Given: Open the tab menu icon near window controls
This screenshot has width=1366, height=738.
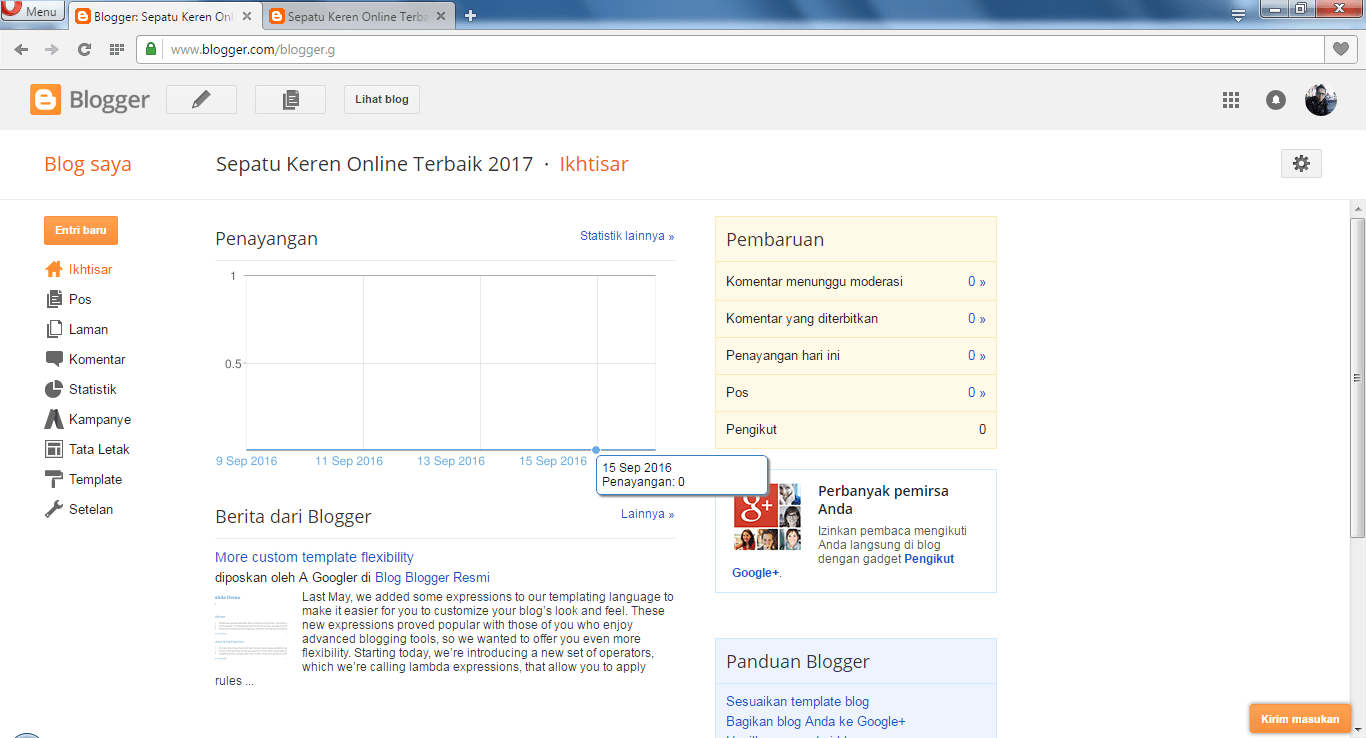Looking at the screenshot, I should coord(1239,14).
